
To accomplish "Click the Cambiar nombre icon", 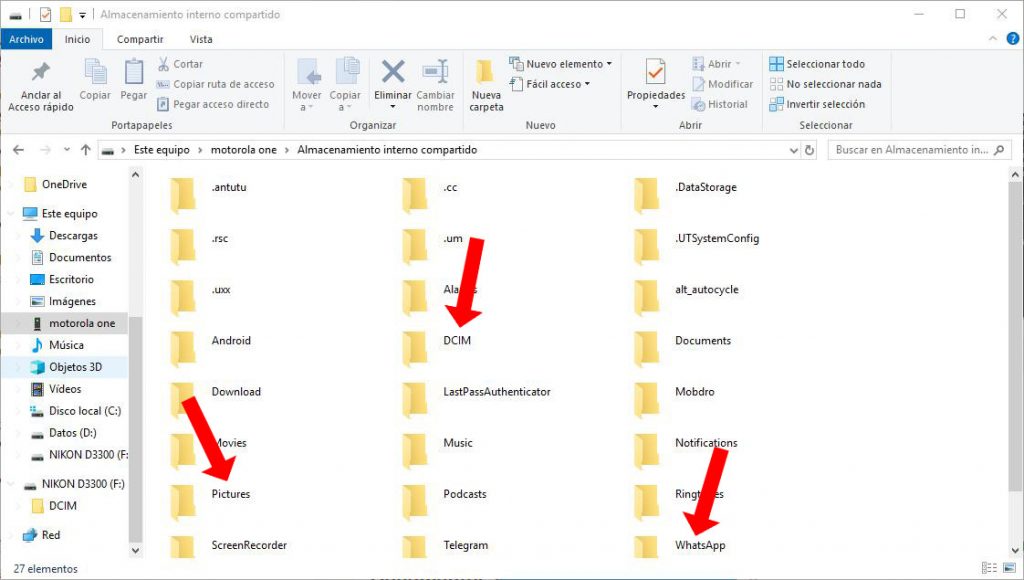I will click(435, 74).
